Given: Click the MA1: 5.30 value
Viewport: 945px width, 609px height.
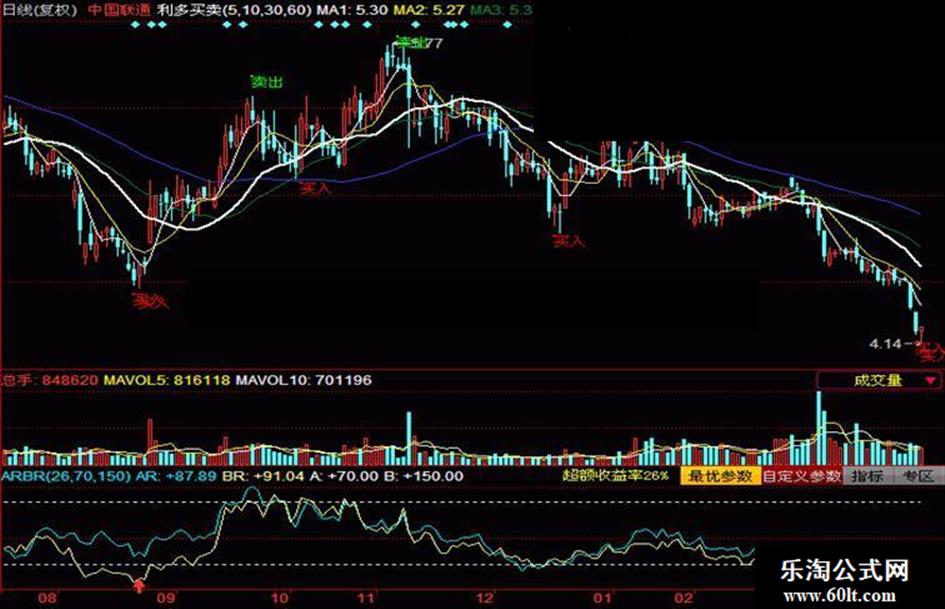Looking at the screenshot, I should (x=352, y=10).
